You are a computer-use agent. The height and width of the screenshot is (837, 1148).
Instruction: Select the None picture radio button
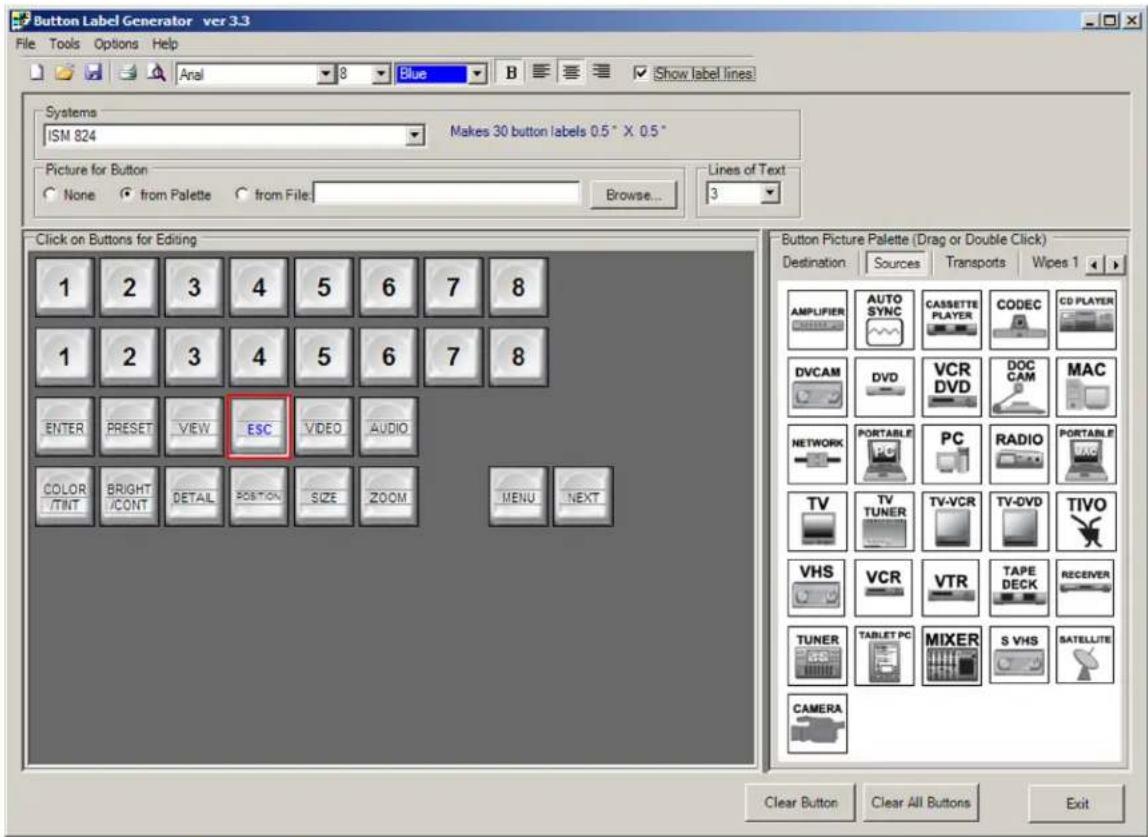50,195
